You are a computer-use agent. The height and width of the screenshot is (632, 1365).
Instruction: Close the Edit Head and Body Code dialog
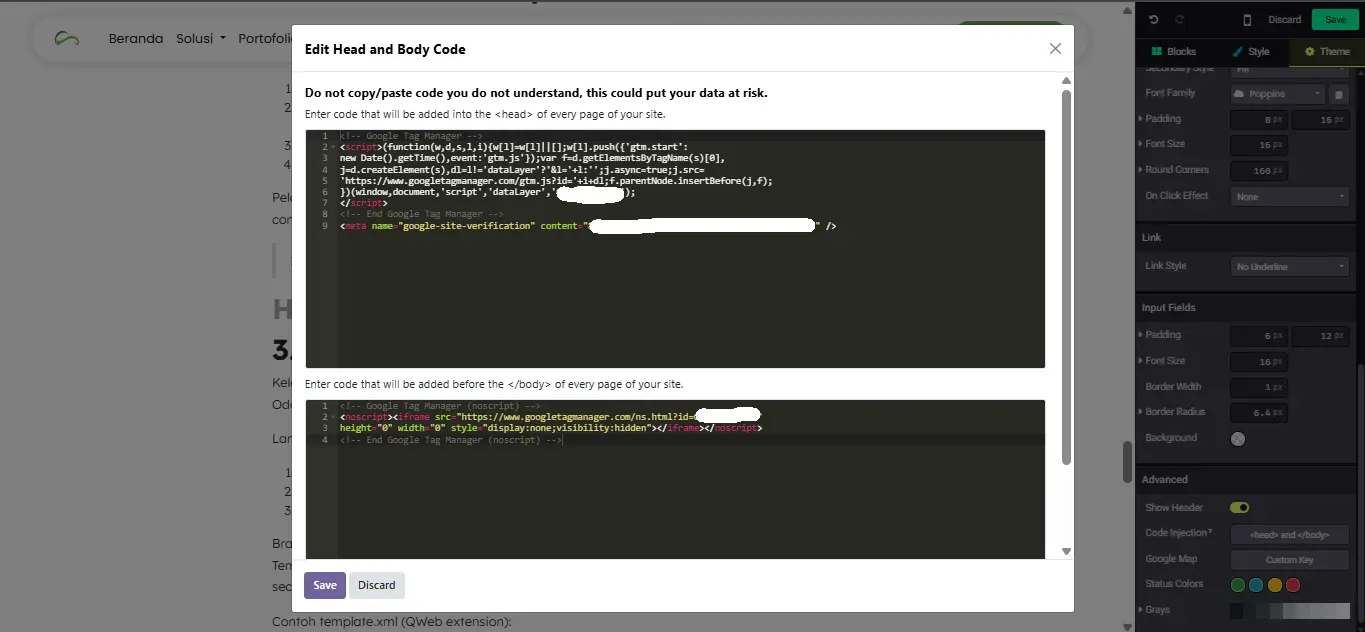tap(1055, 49)
